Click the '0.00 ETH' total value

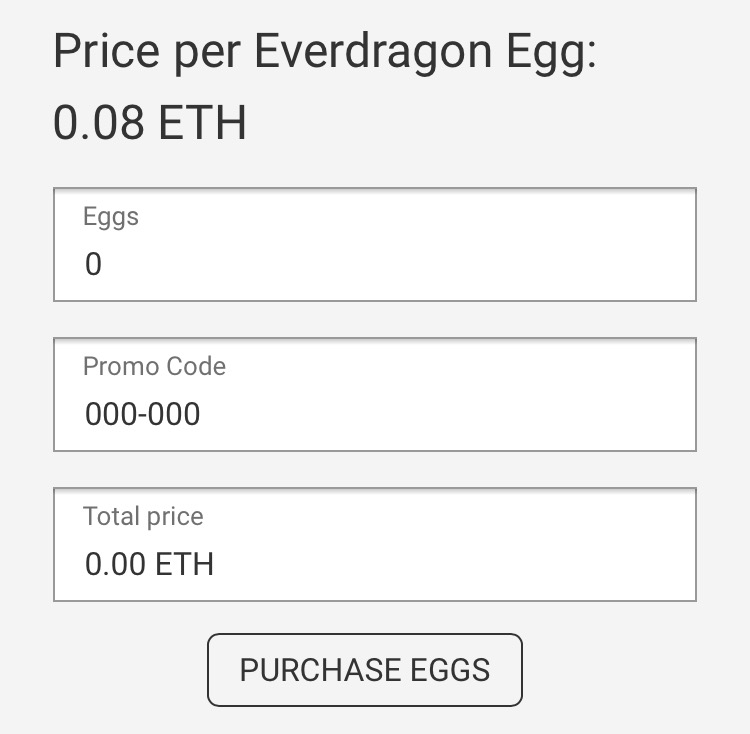149,564
